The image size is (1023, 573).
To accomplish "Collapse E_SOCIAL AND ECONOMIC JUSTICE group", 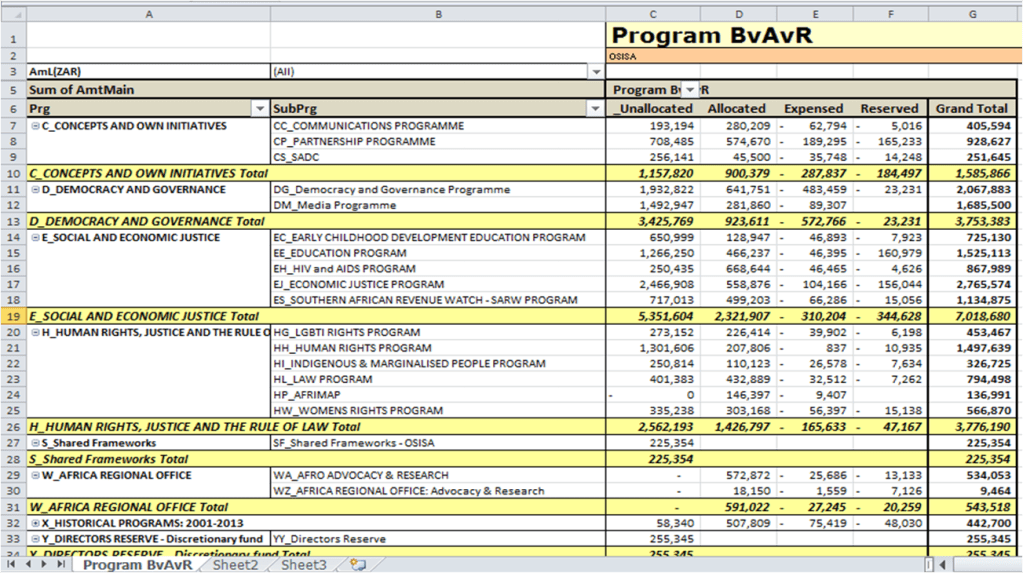I will tap(35, 237).
